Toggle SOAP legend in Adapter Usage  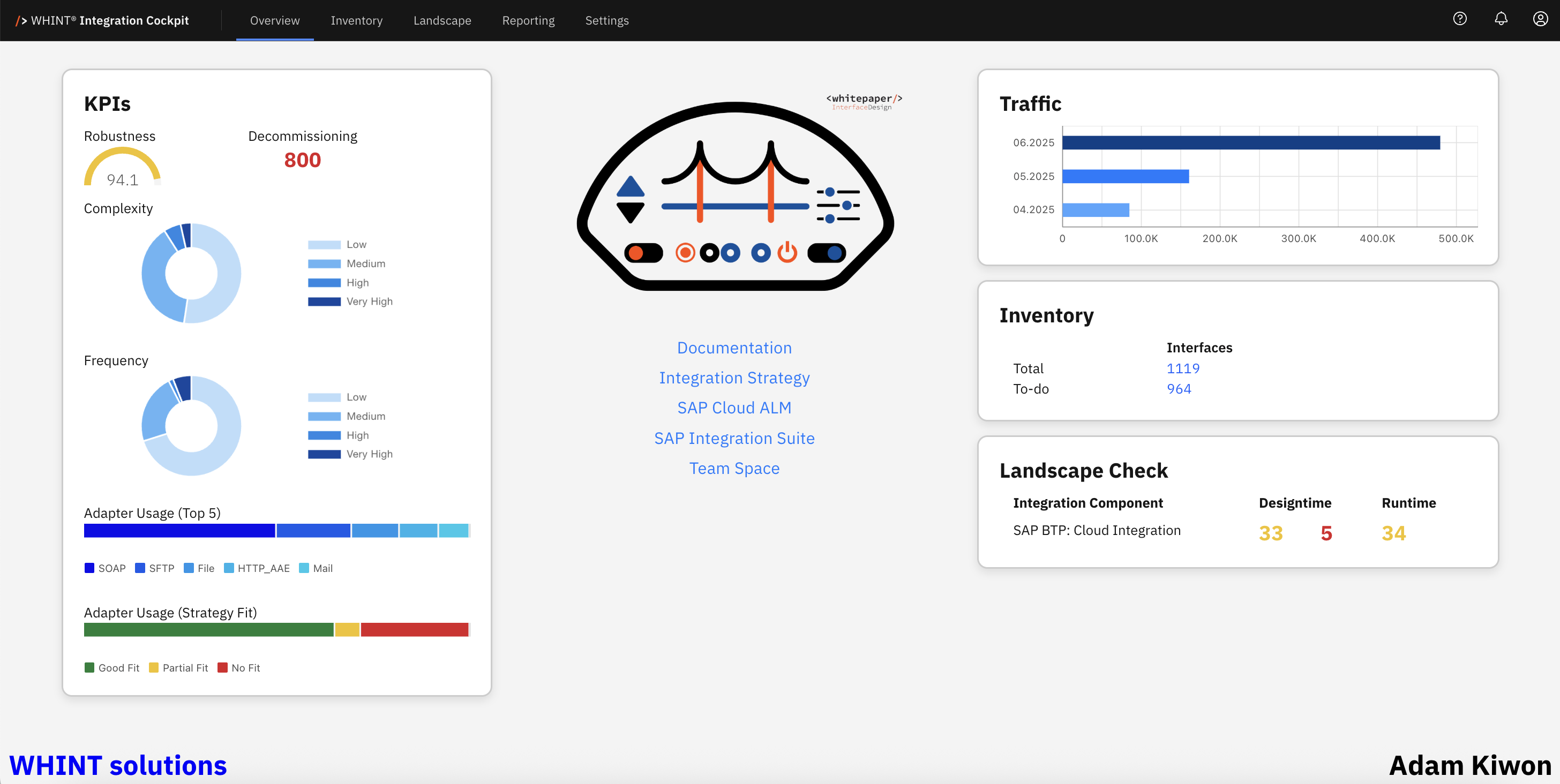106,568
